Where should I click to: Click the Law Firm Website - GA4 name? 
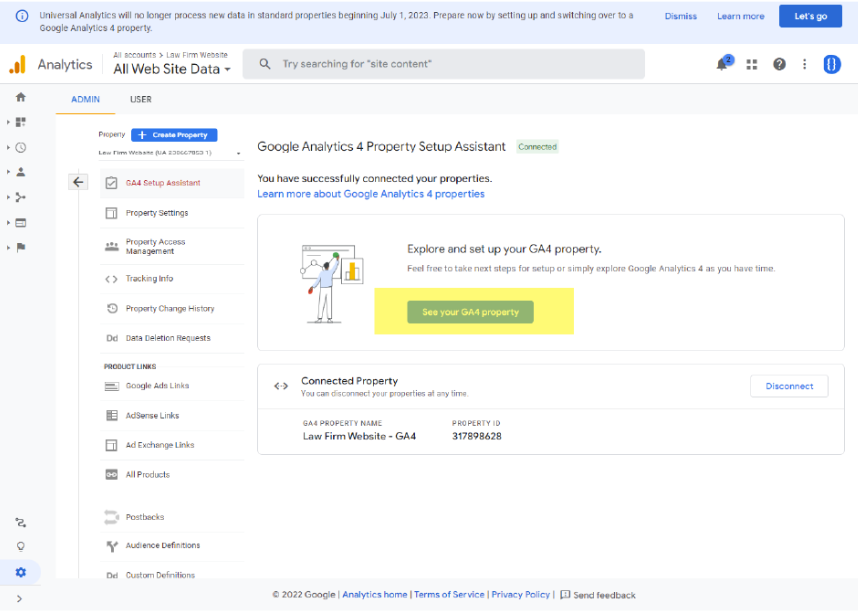(x=359, y=436)
